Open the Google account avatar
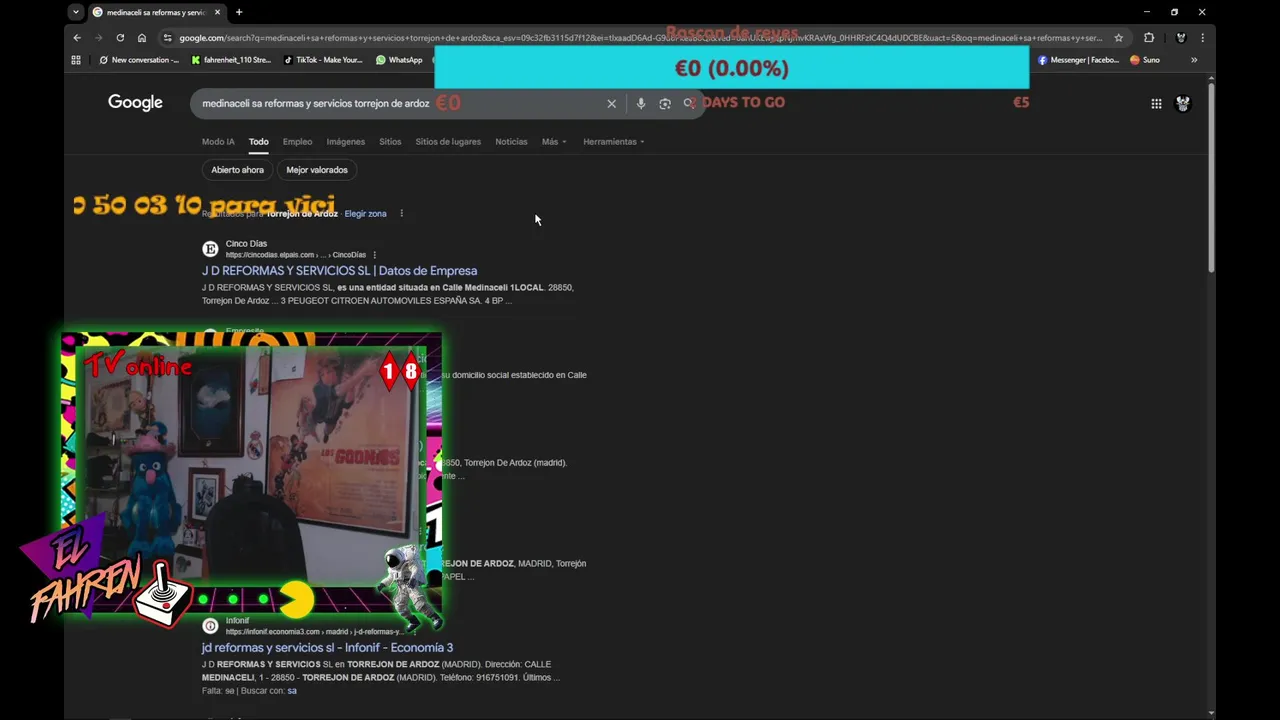Viewport: 1280px width, 720px height. (1183, 103)
